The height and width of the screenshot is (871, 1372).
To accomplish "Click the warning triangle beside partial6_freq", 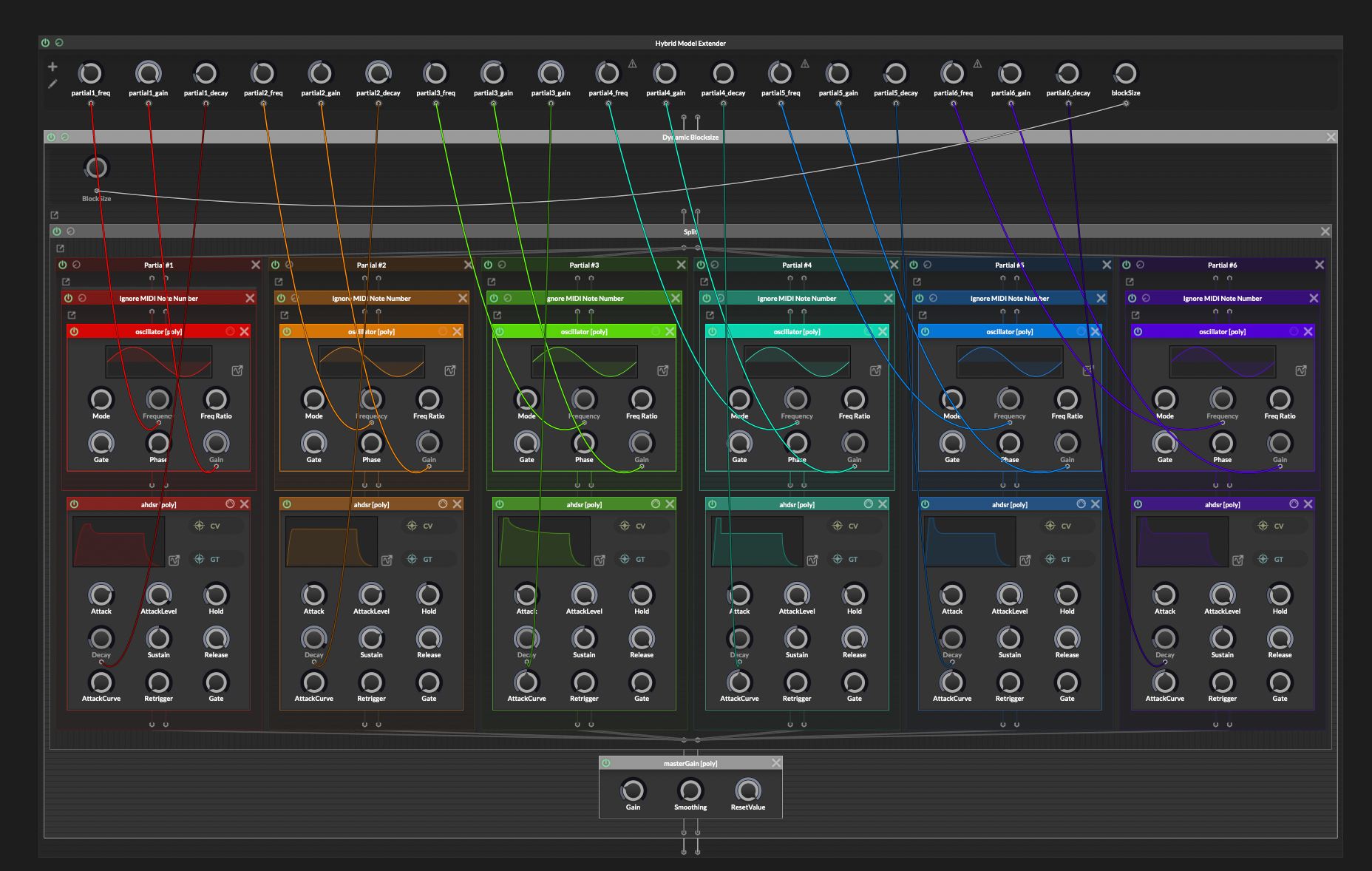I will click(977, 64).
